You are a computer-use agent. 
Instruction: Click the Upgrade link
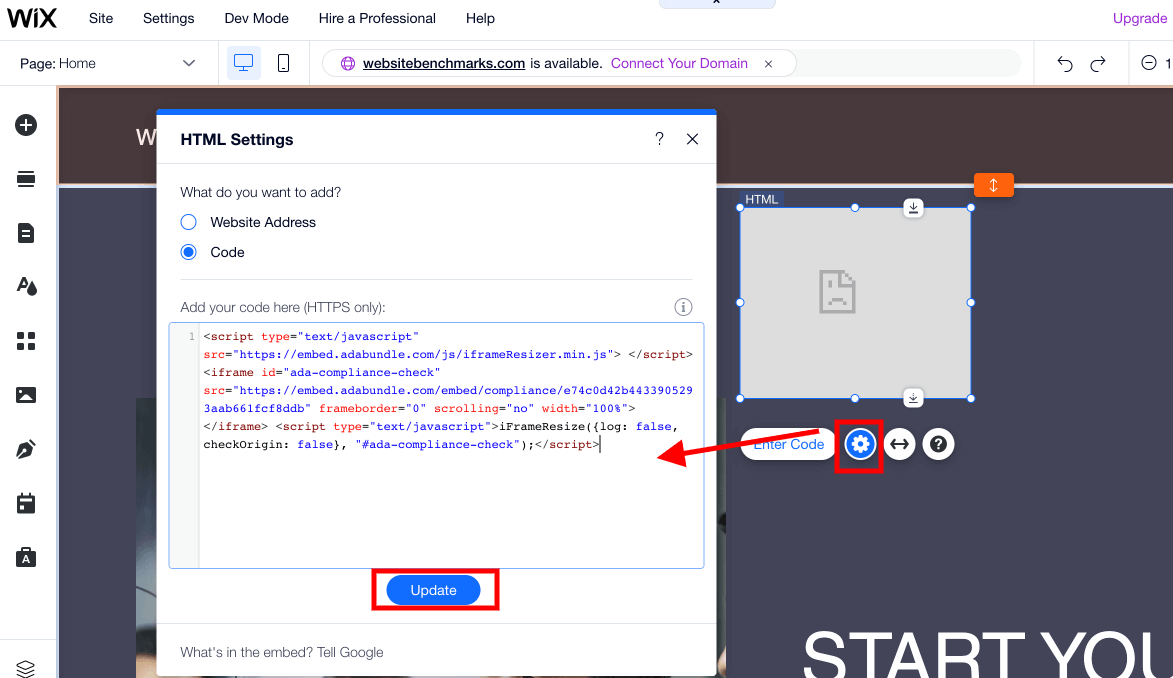click(1139, 19)
